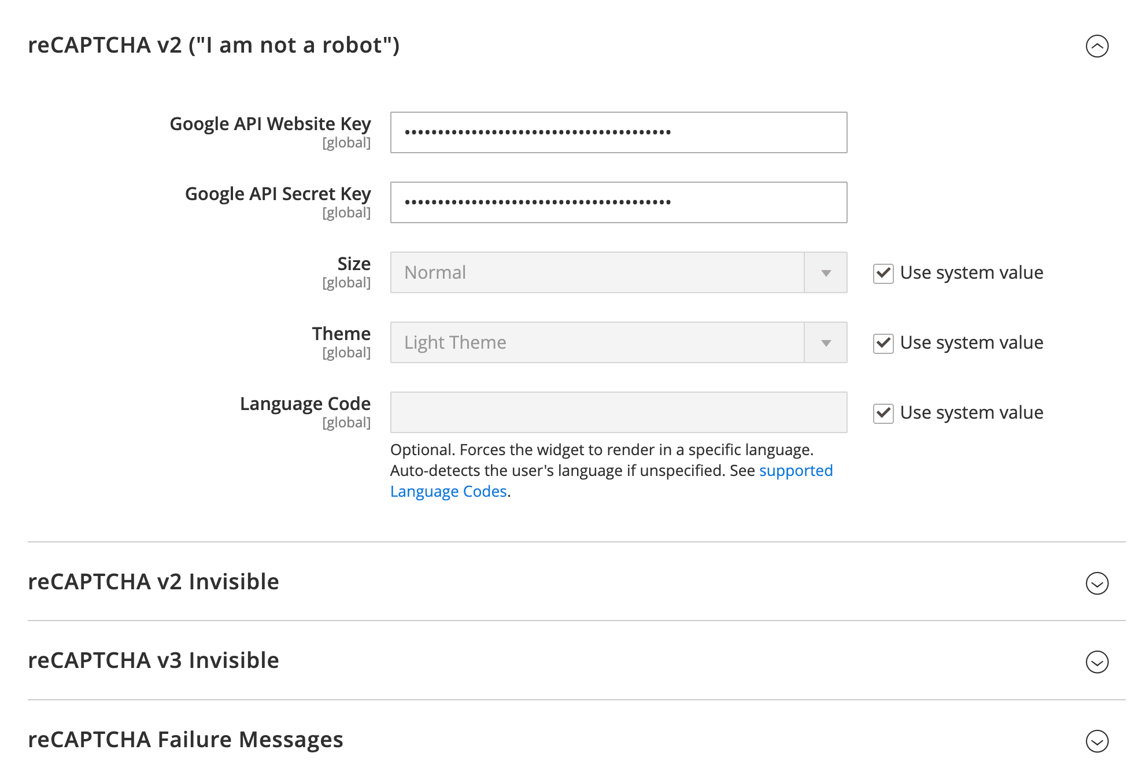
Task: Click the checkmark icon beside Language Code
Action: (x=883, y=412)
